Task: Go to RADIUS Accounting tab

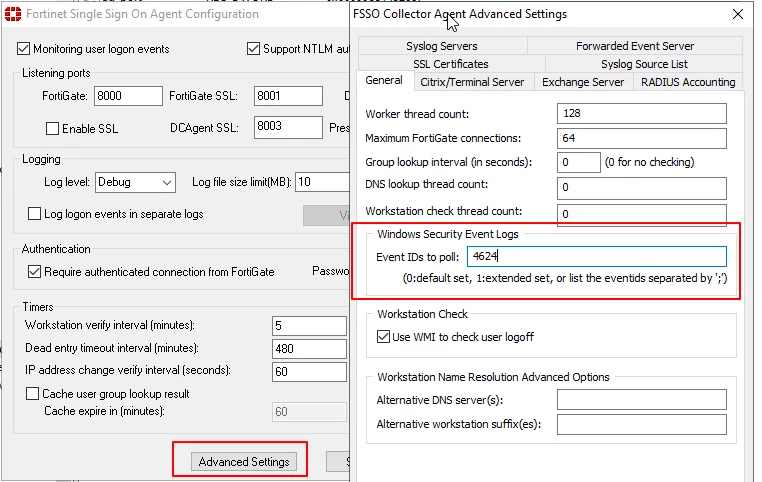Action: (688, 82)
